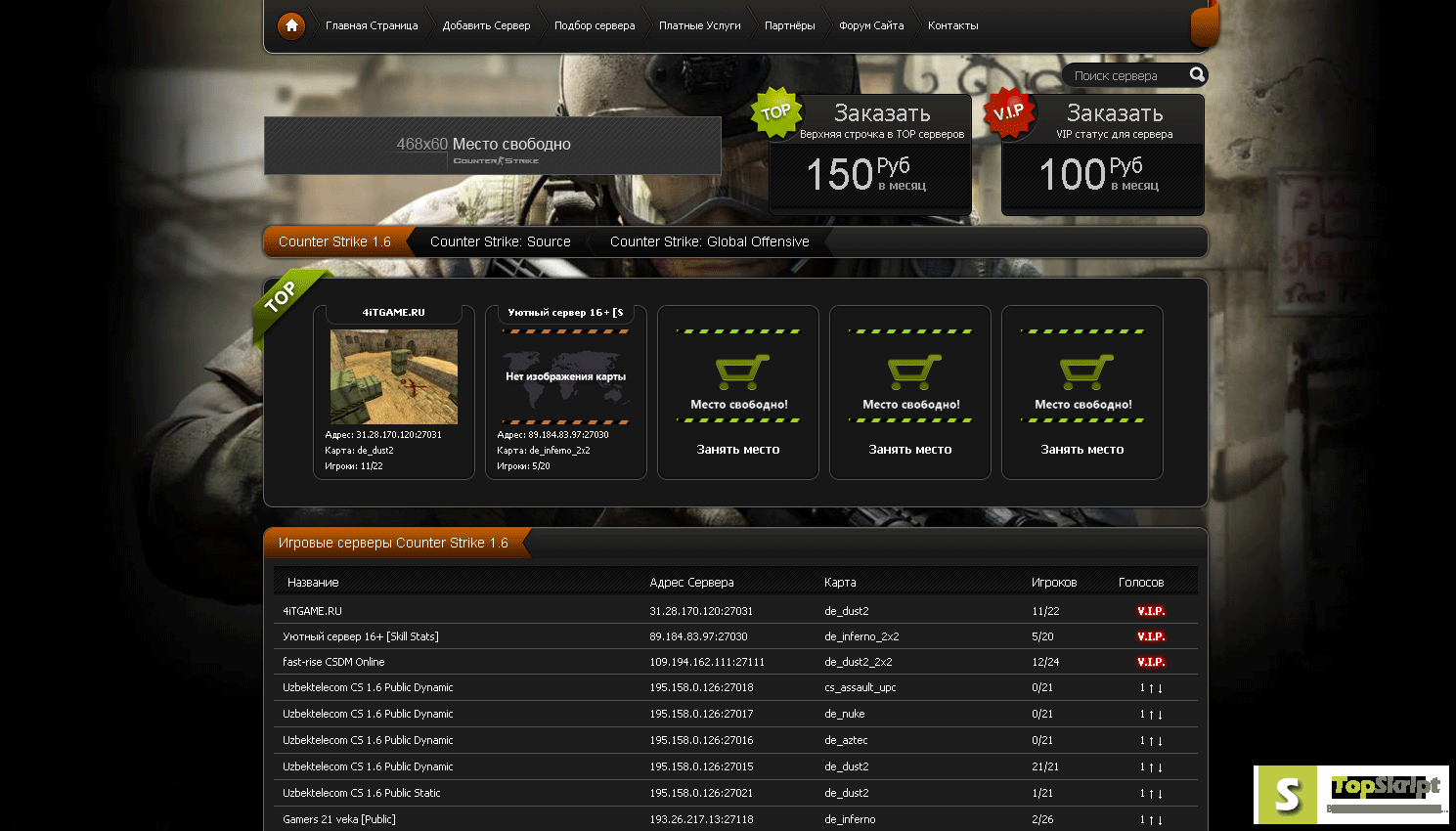Image resolution: width=1456 pixels, height=831 pixels.
Task: Click address 193.26.217.13:27118
Action: (x=701, y=819)
